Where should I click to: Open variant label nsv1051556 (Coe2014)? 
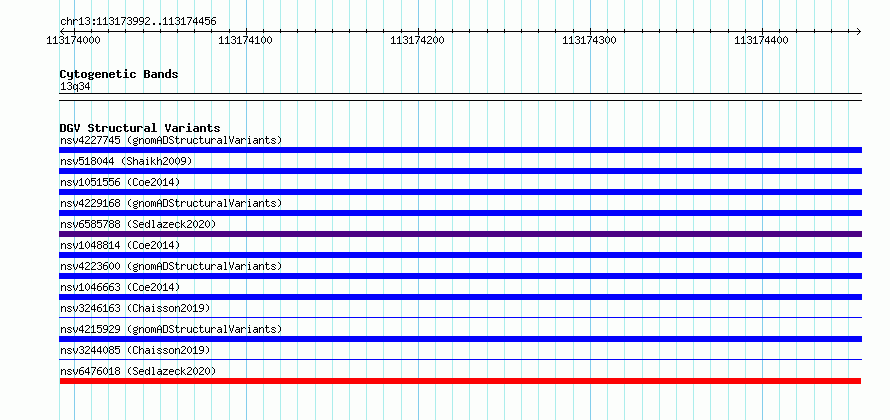(120, 182)
